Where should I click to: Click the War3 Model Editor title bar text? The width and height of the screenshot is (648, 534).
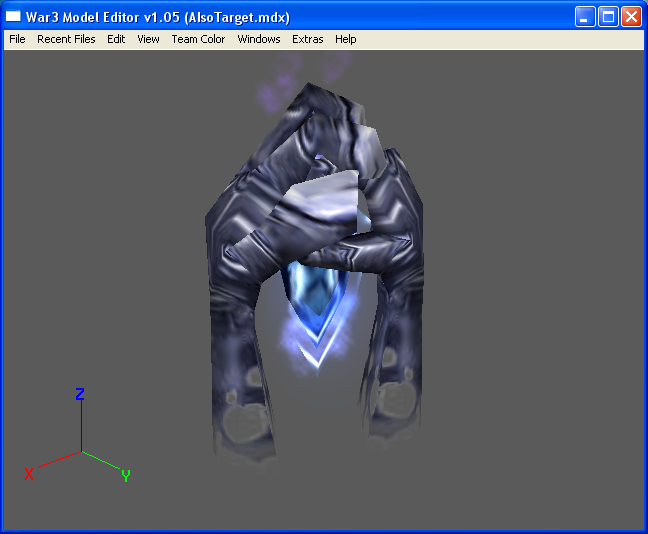pyautogui.click(x=158, y=17)
